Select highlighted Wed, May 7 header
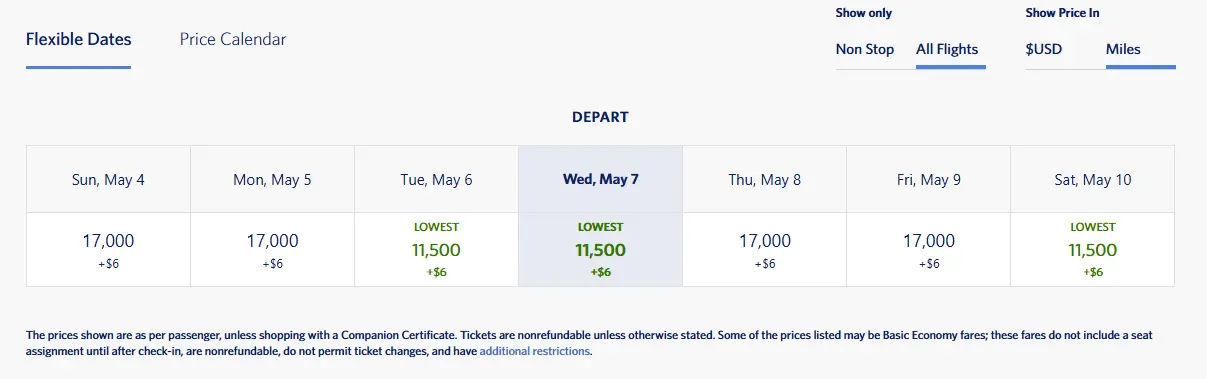This screenshot has height=379, width=1207. [x=600, y=180]
